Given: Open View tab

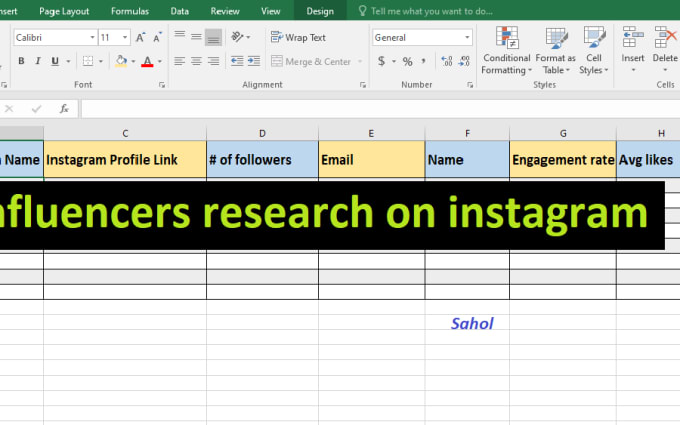Looking at the screenshot, I should (270, 11).
